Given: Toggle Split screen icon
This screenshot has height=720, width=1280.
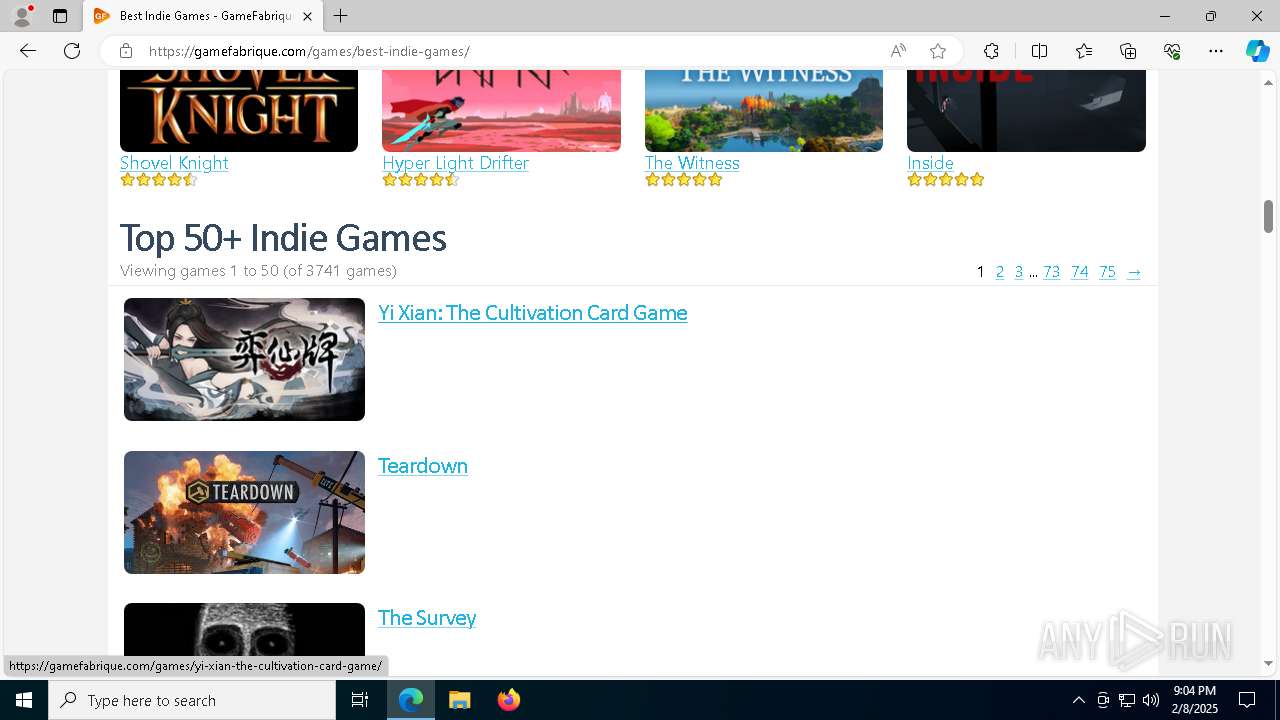Looking at the screenshot, I should coord(1039,51).
